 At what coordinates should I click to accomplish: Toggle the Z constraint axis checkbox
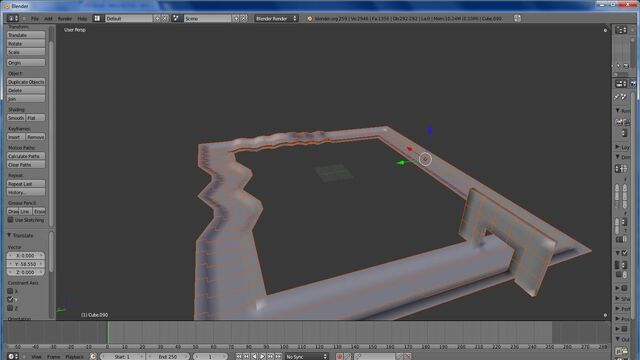pos(10,308)
